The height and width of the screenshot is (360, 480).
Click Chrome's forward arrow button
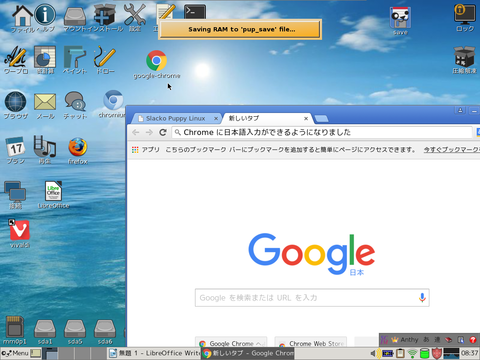[x=149, y=132]
